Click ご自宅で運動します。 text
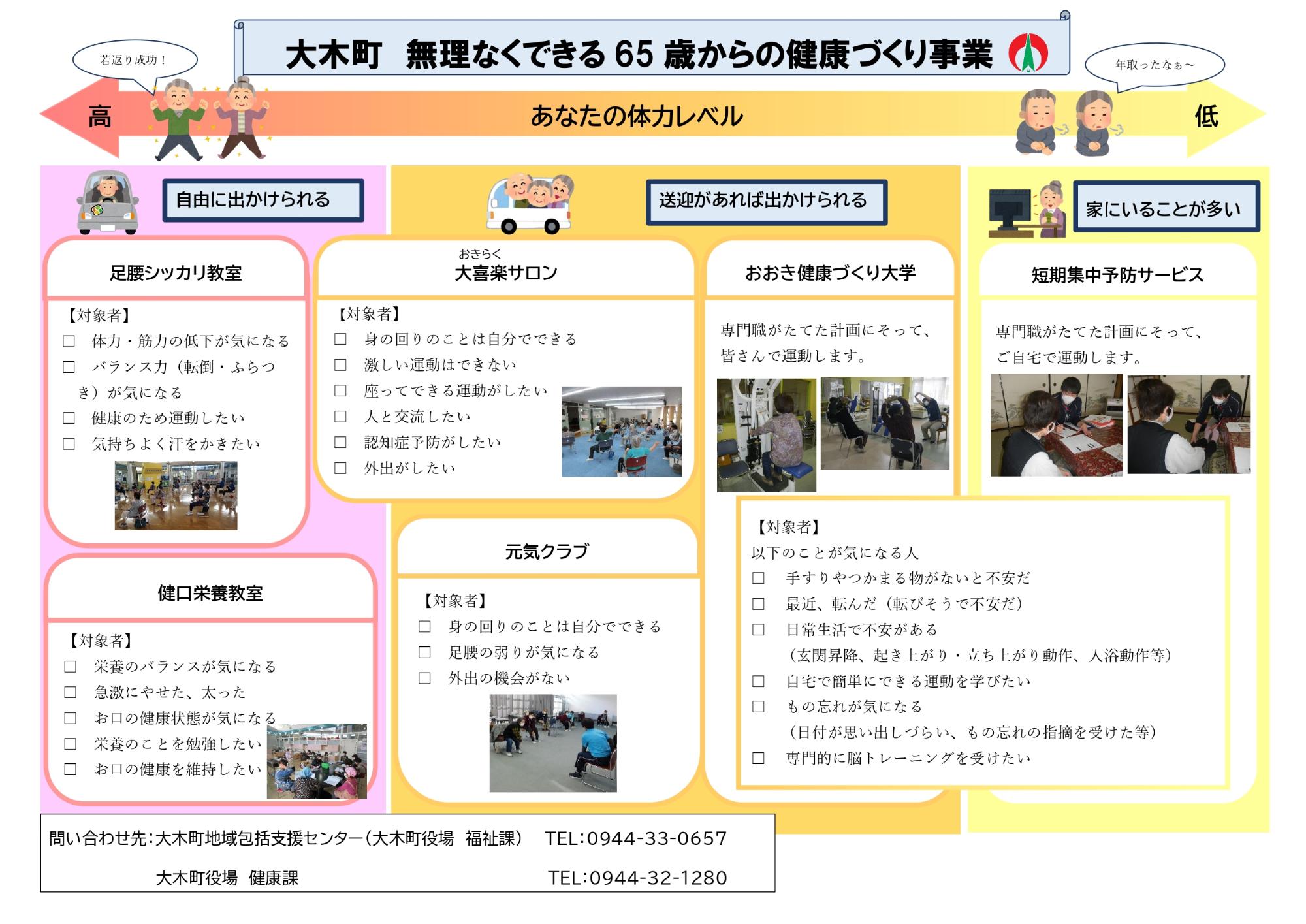 click(1069, 358)
